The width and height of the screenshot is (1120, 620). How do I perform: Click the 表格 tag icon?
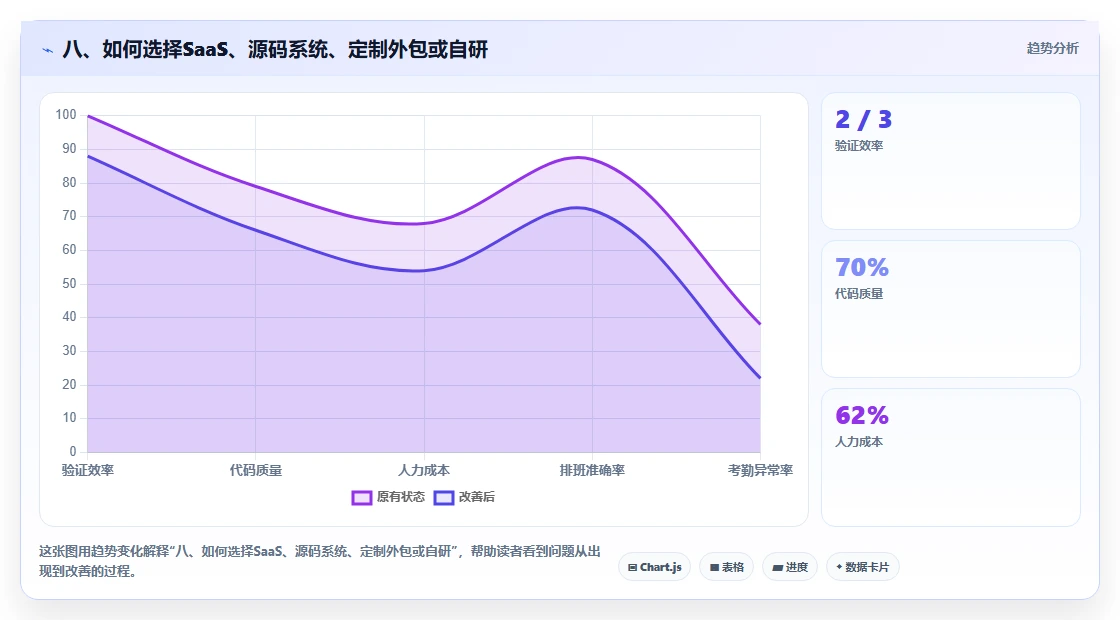tap(714, 567)
